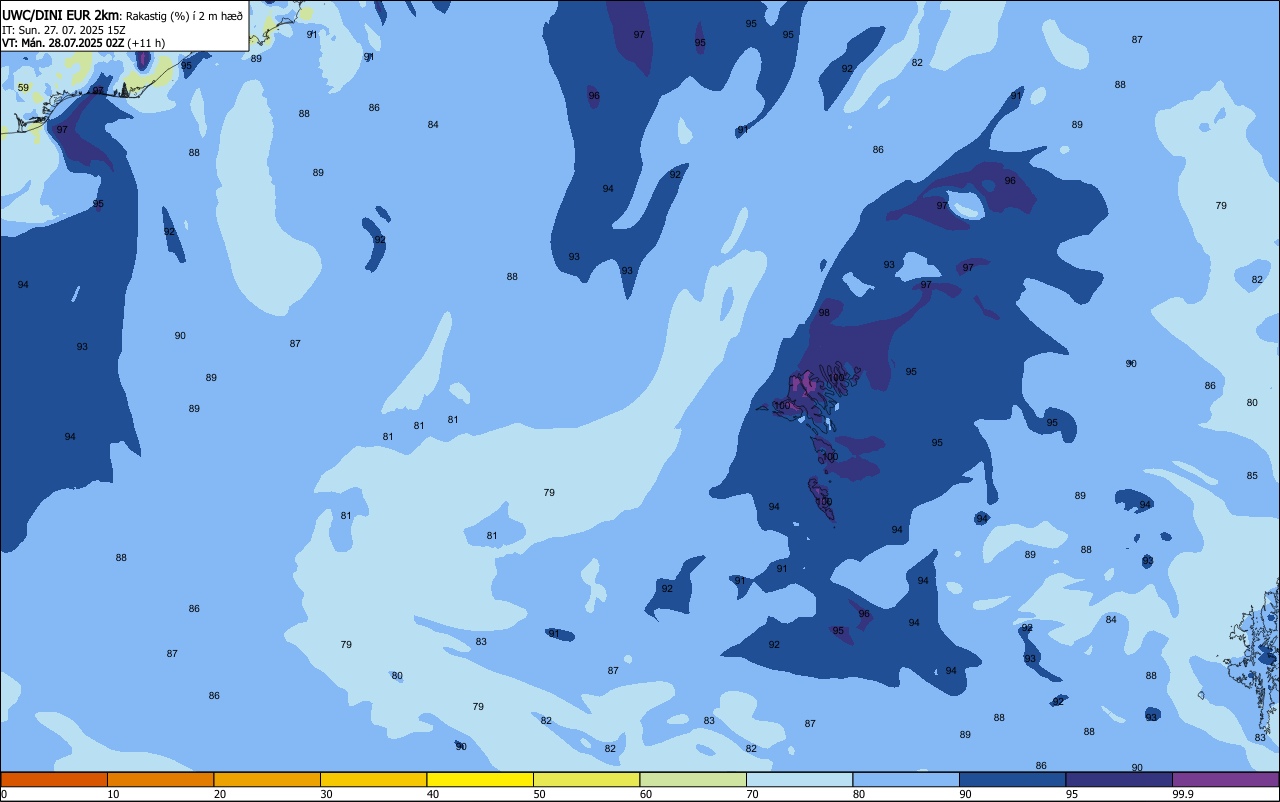This screenshot has height=802, width=1280.
Task: Click the '70' legend scale label
Action: [753, 794]
